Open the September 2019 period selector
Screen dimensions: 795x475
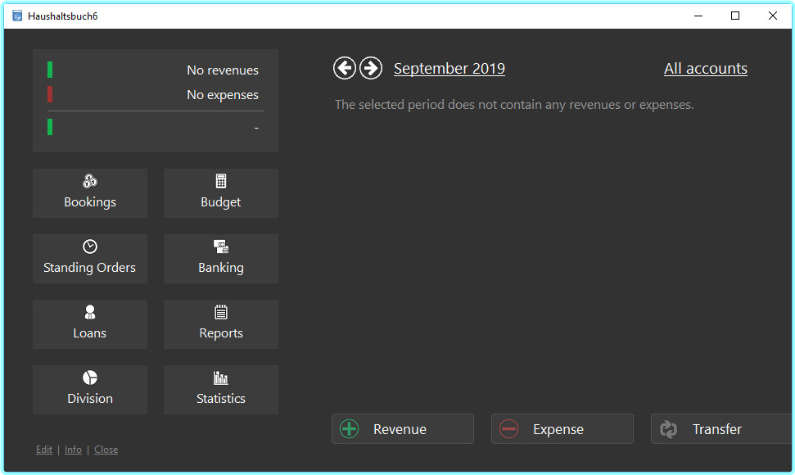[x=449, y=69]
